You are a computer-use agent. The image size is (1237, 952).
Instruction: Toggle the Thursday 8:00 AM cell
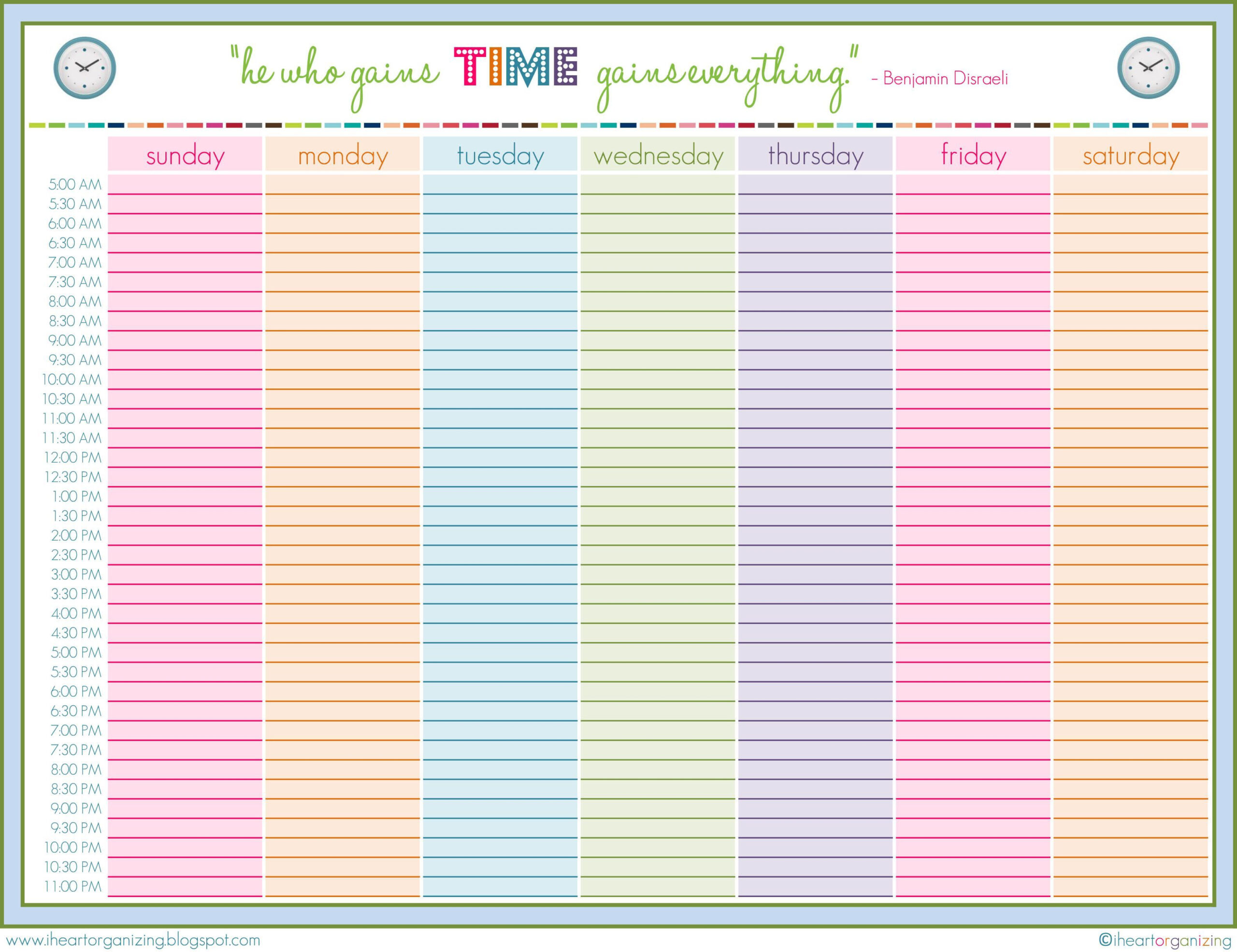(x=817, y=300)
